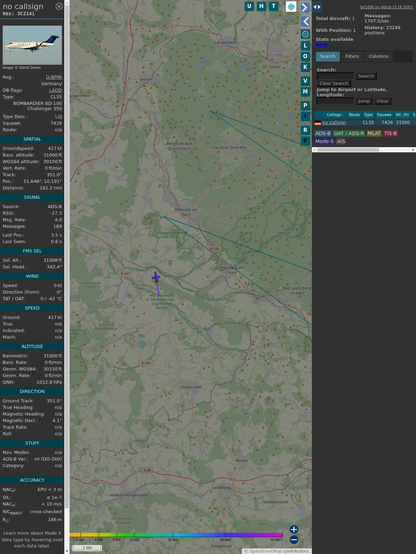This screenshot has height=554, width=416.
Task: Click the Pos. 51.648°, 10.191° coordinates
Action: [x=42, y=181]
